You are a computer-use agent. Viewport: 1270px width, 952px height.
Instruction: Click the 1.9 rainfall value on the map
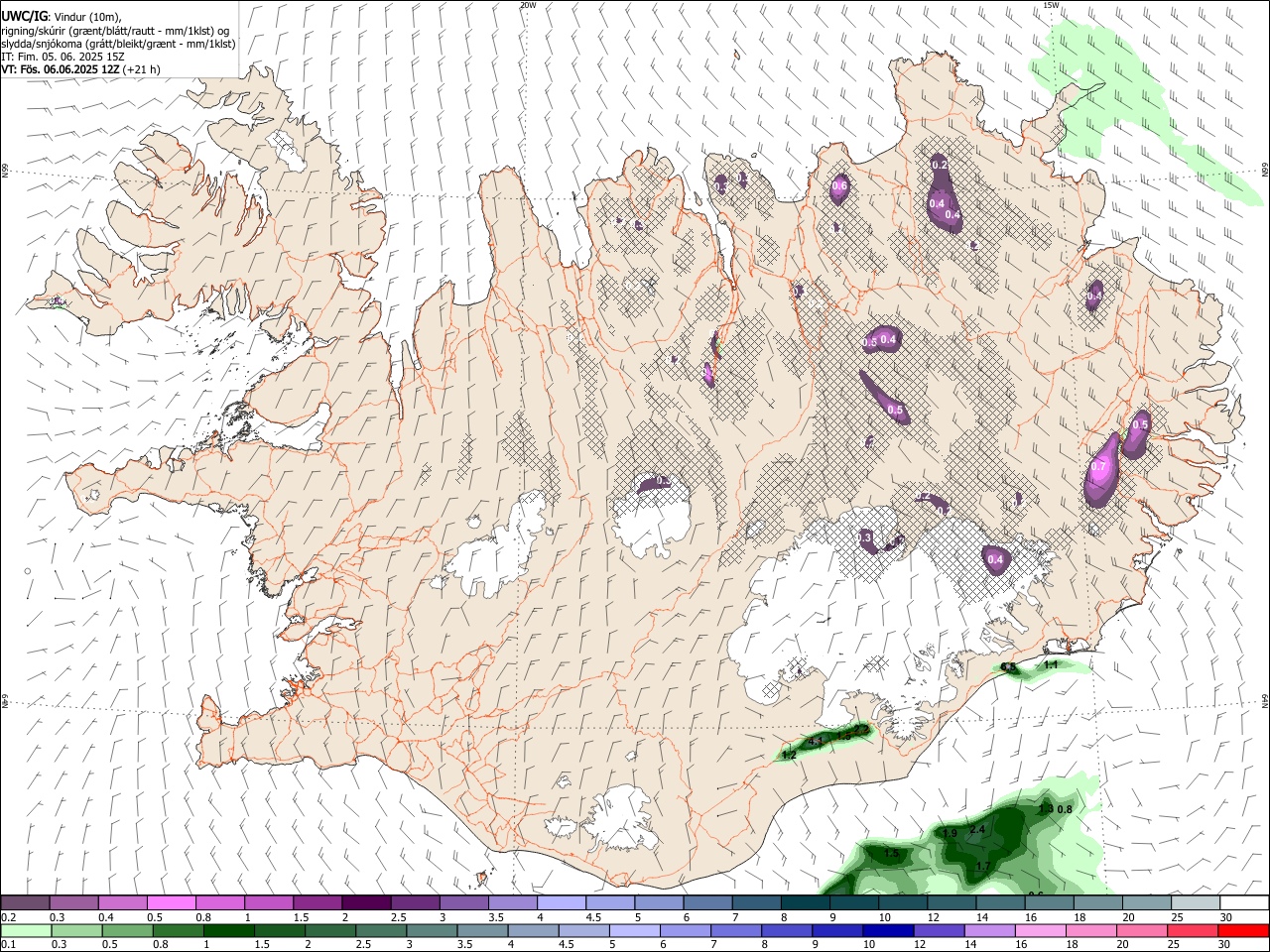(950, 833)
